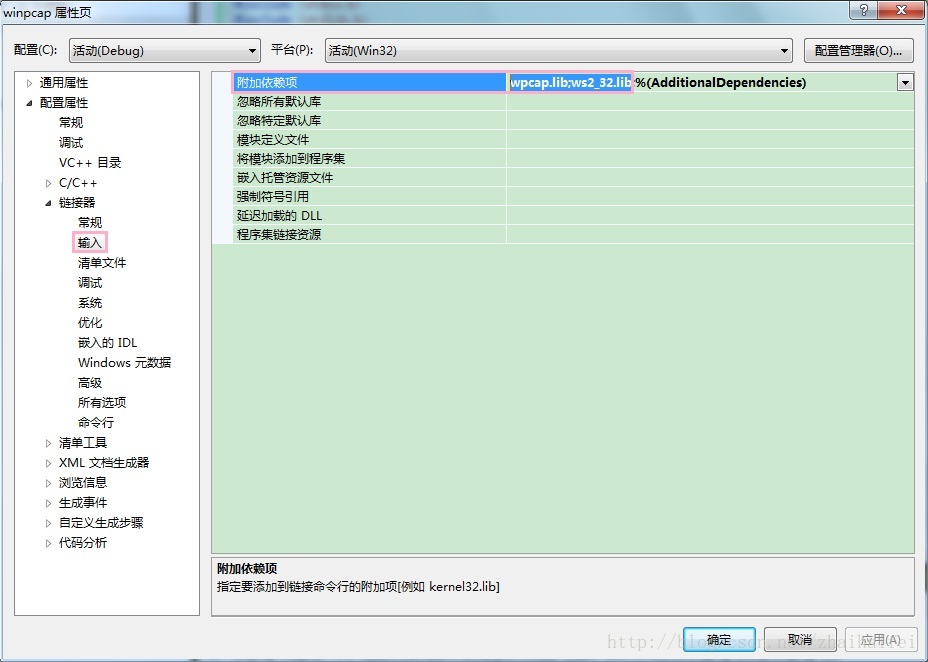Expand the C/C++ tree node
The width and height of the screenshot is (928, 662).
pyautogui.click(x=49, y=183)
